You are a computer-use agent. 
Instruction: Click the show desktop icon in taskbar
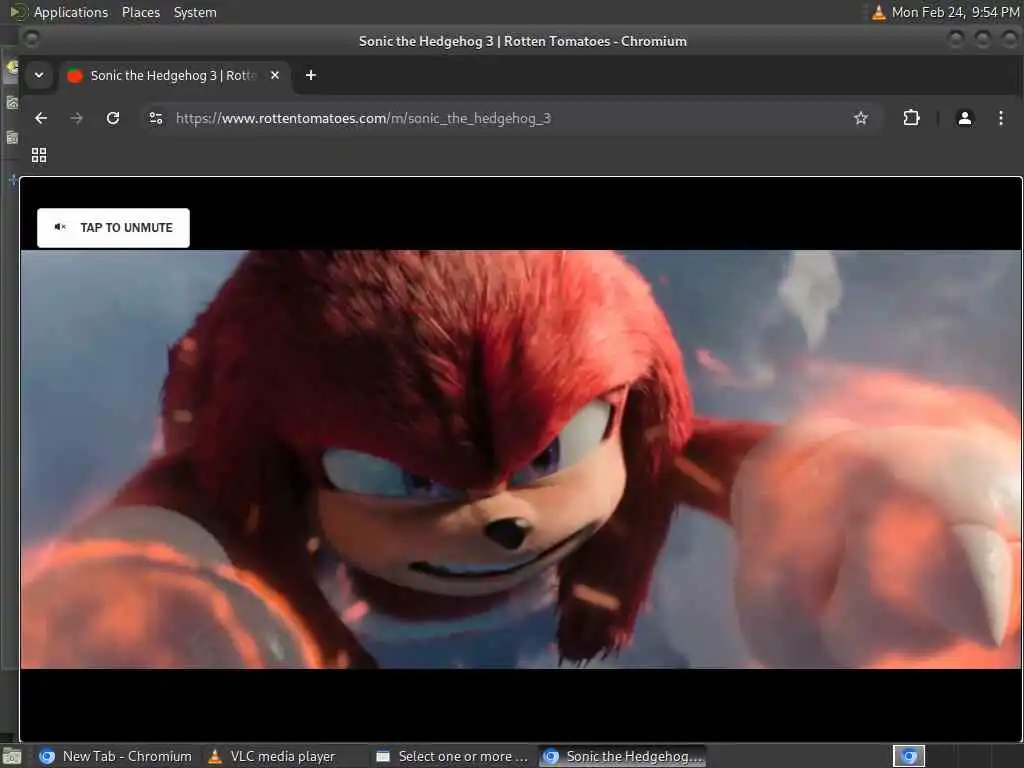tap(12, 757)
